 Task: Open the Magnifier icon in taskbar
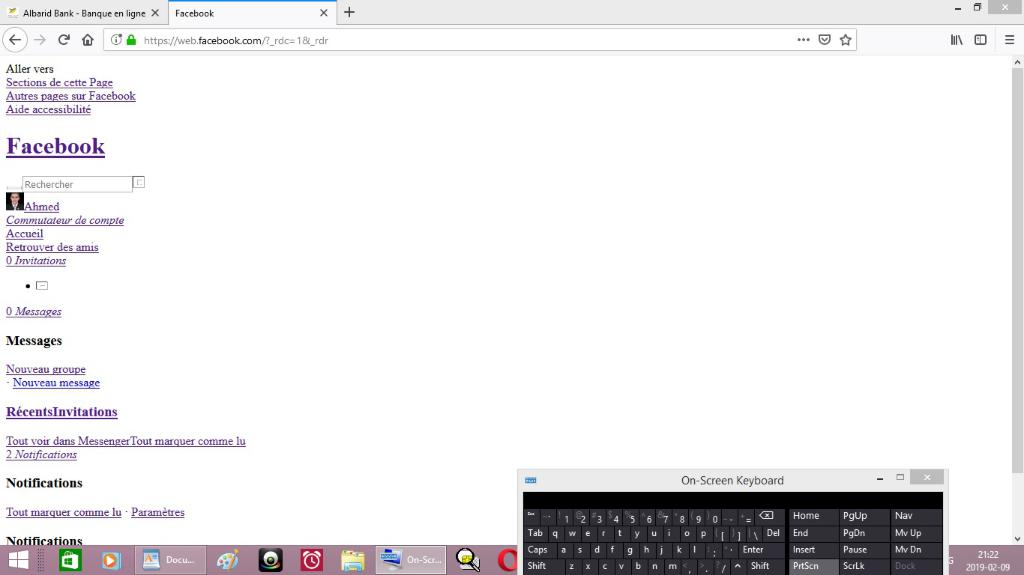[x=468, y=561]
